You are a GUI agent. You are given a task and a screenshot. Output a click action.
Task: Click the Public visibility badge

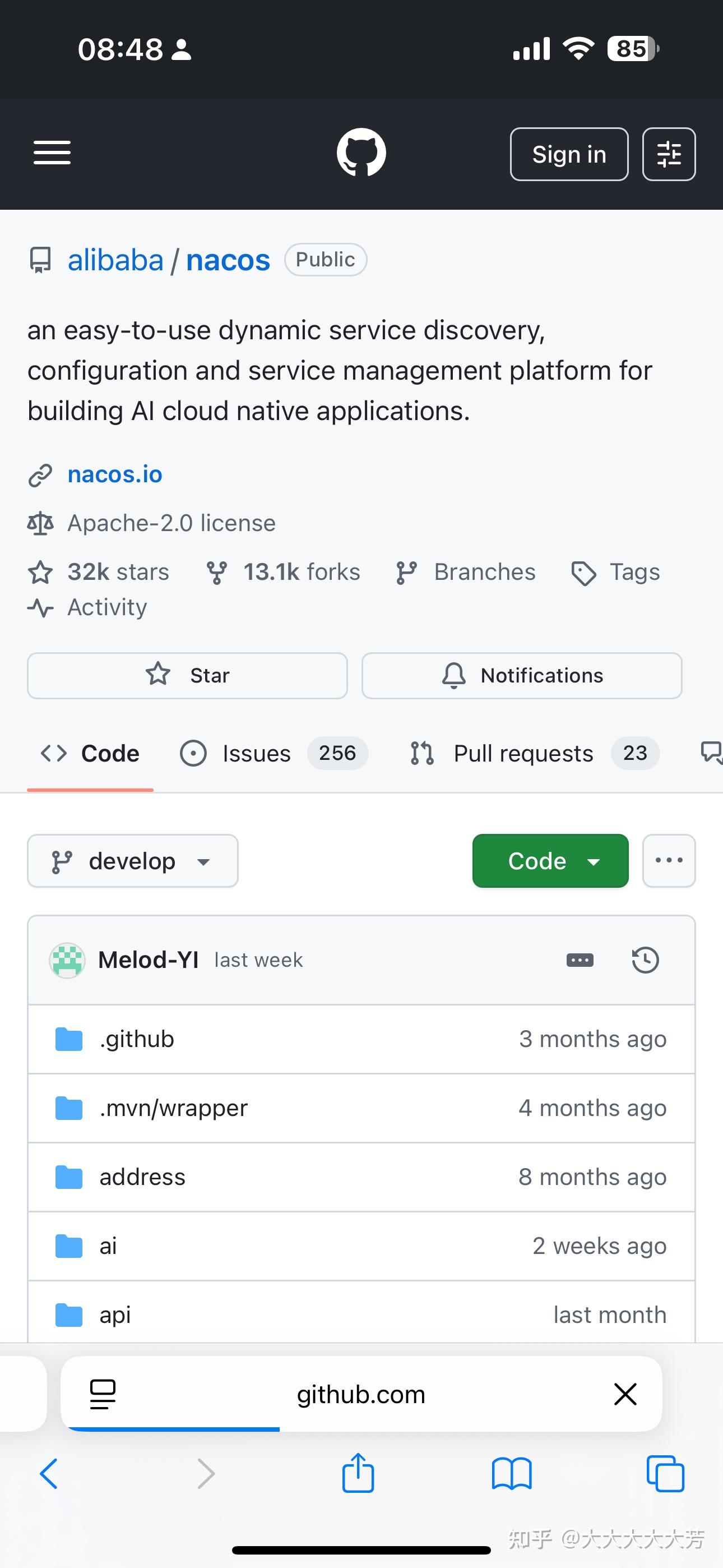[326, 260]
